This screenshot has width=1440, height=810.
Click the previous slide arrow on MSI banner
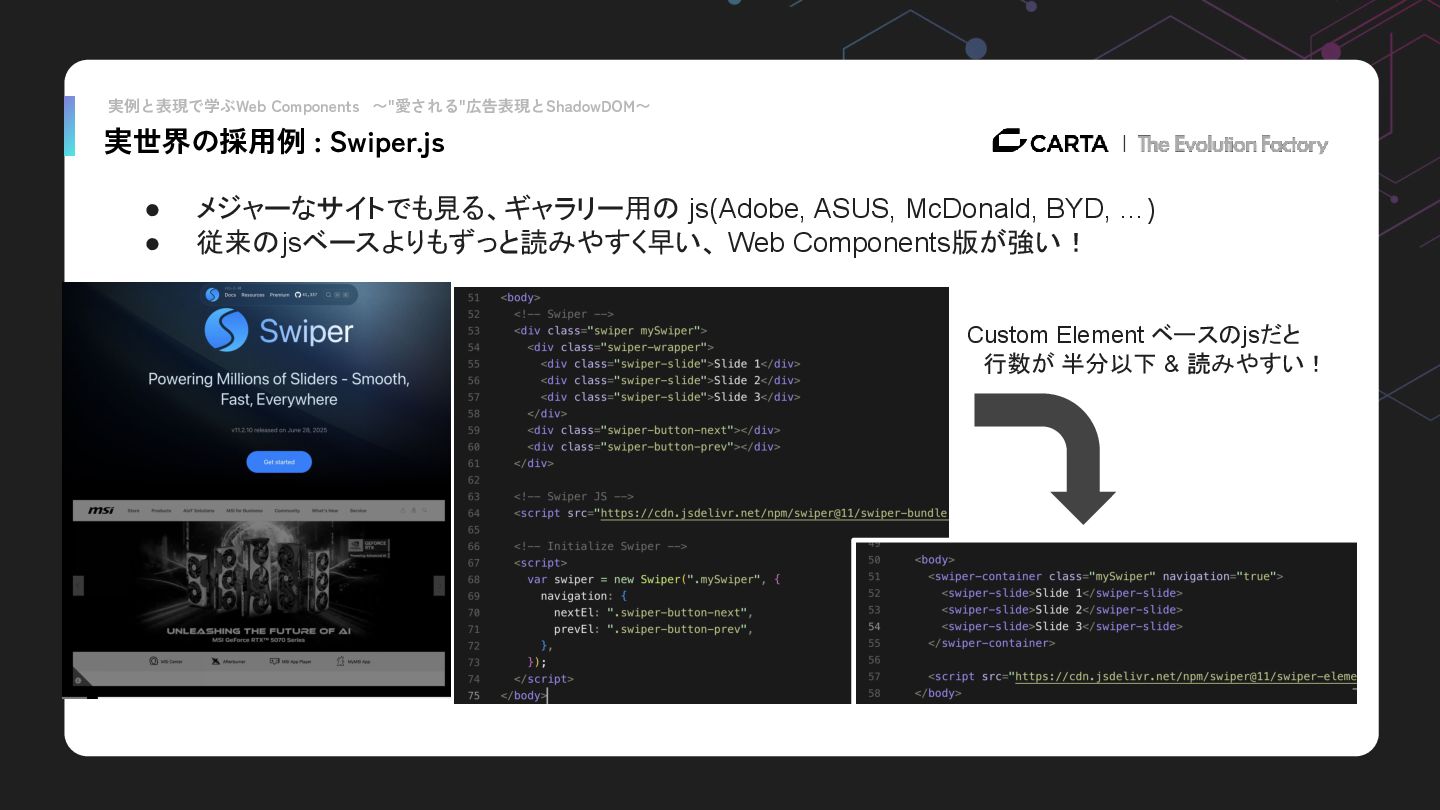click(x=78, y=586)
